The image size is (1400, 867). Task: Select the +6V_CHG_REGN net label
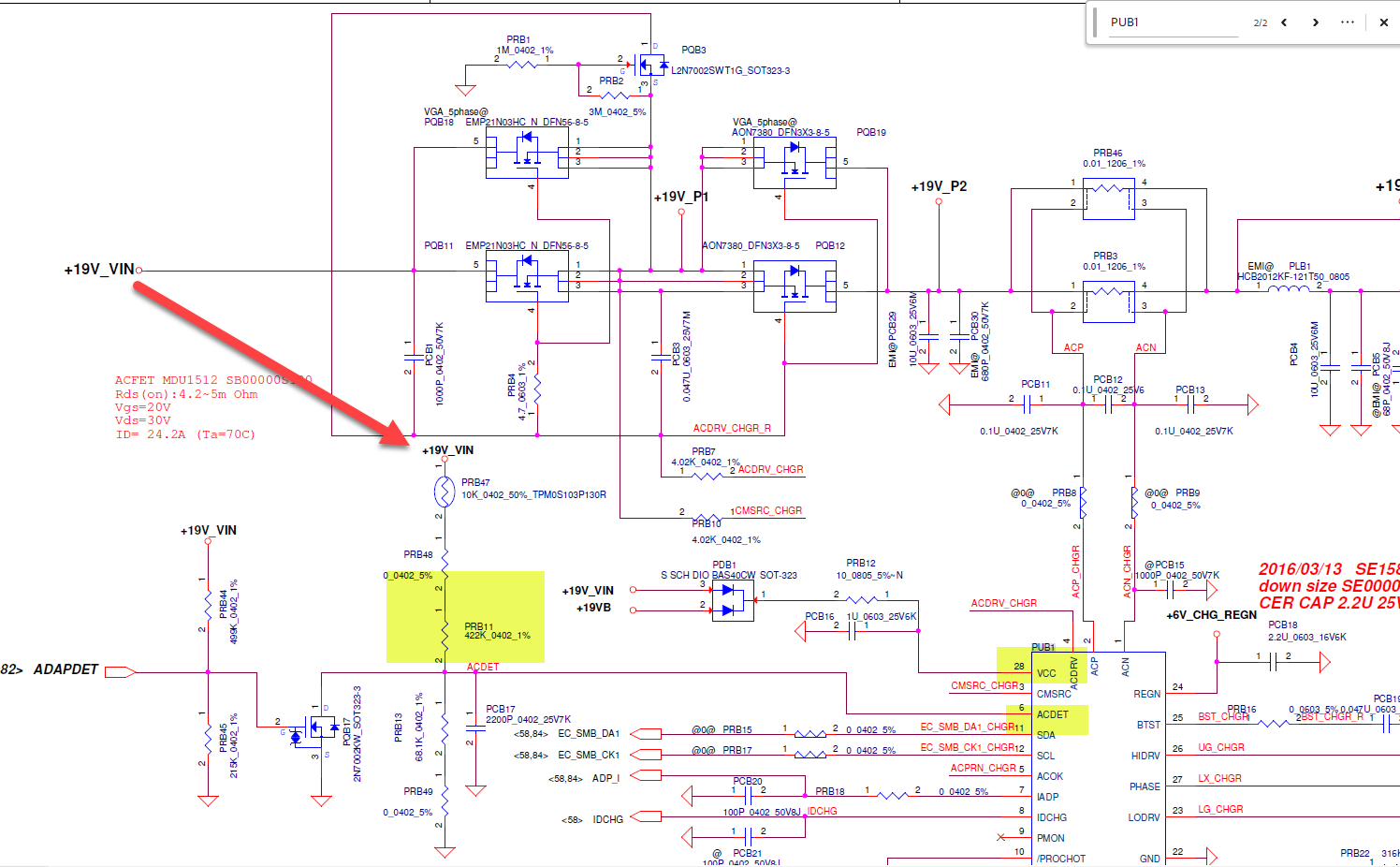click(x=1211, y=615)
